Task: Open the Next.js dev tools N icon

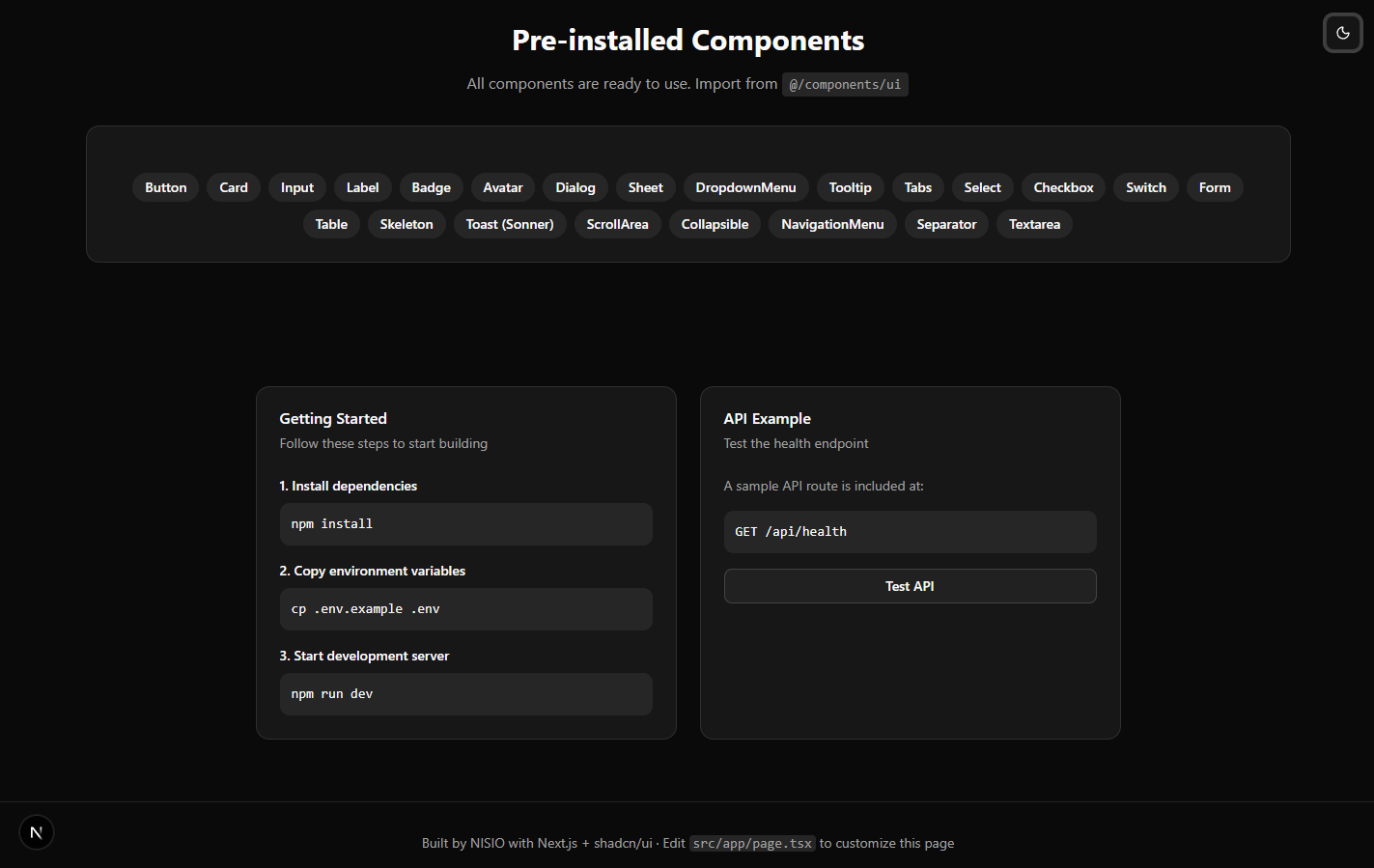Action: 37,832
